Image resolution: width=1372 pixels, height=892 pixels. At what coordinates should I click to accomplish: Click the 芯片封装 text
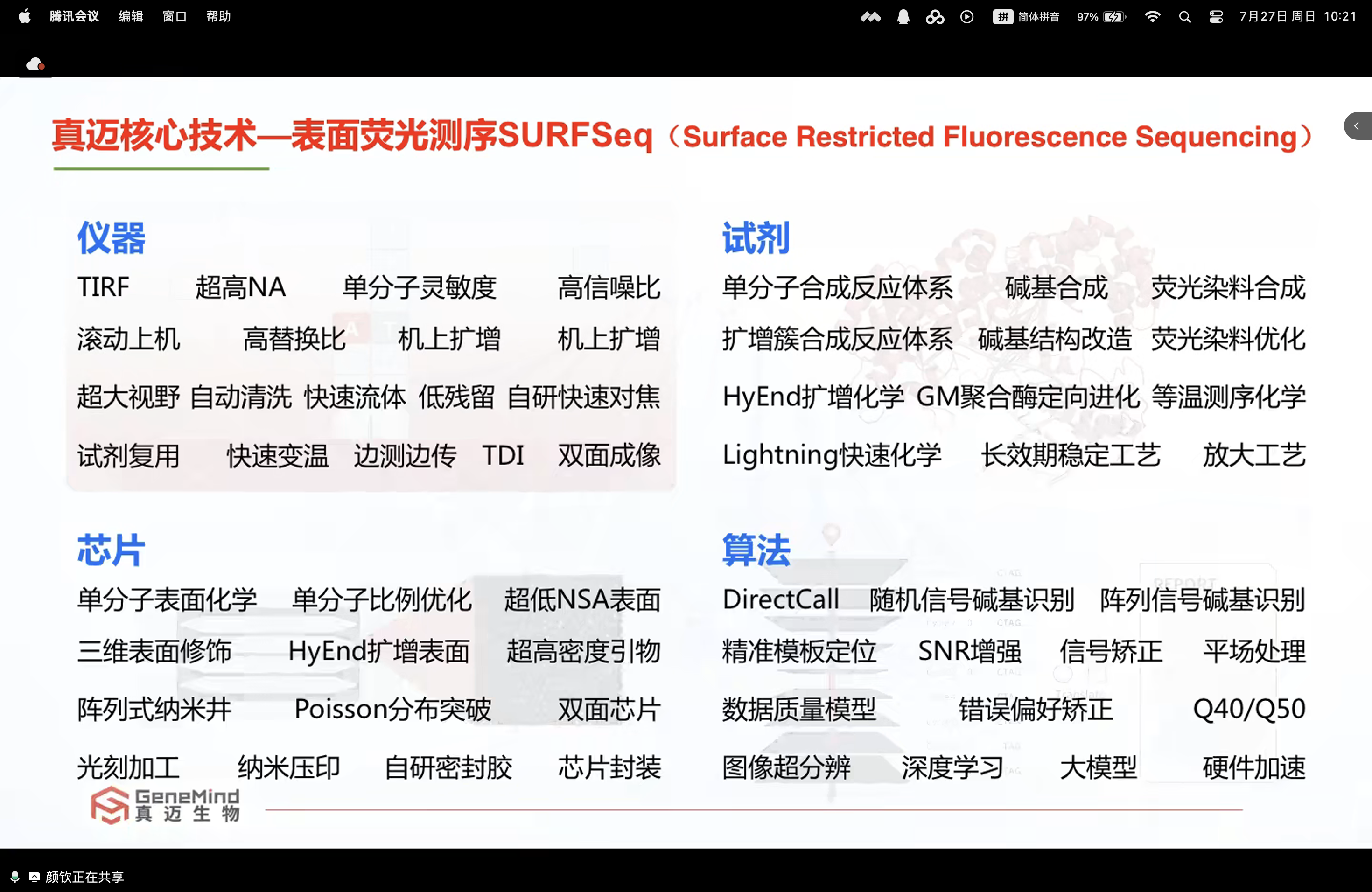(609, 767)
